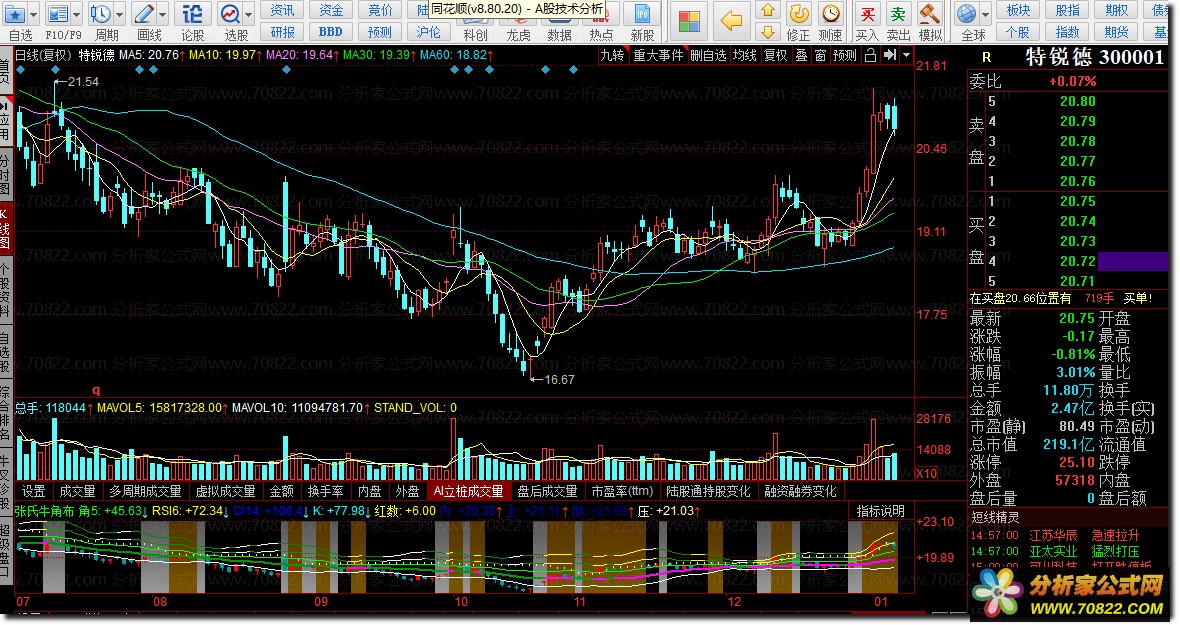Screen dimensions: 1180x625
Task: Go to previous stock with up arrow
Action: 768,11
